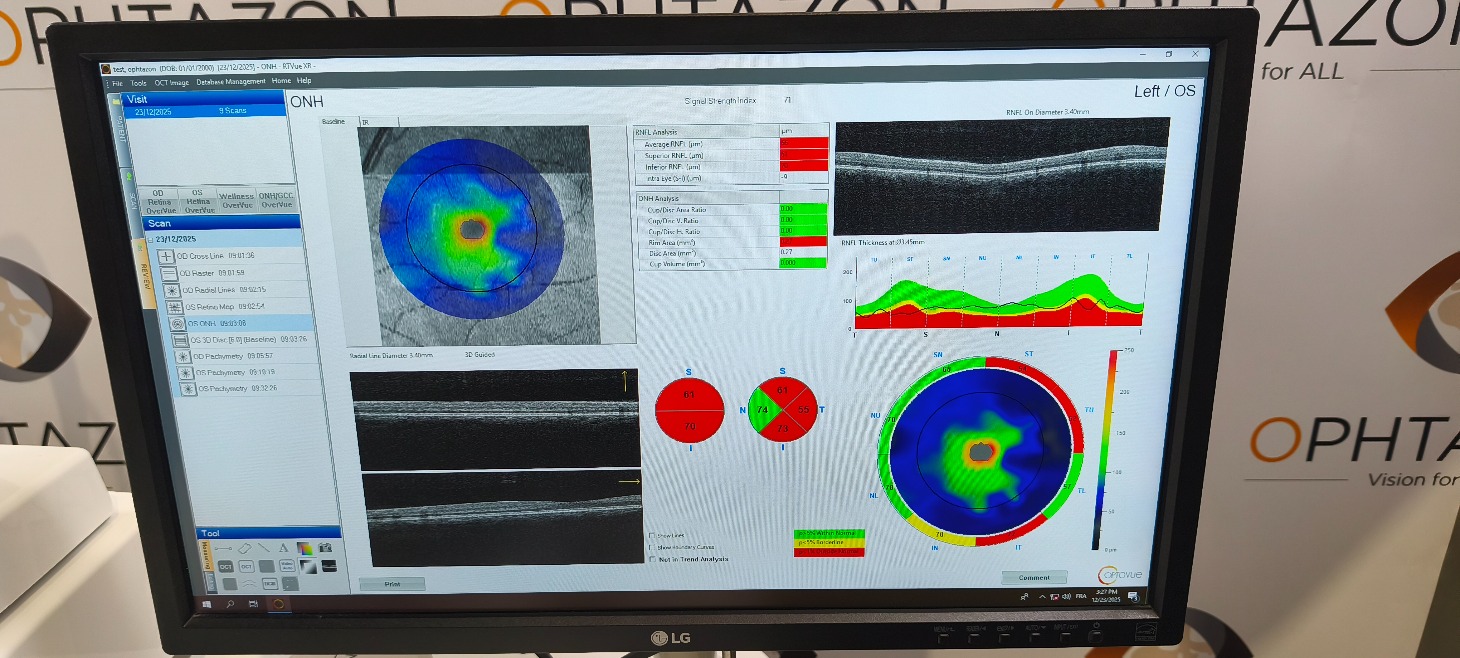Viewport: 1460px width, 658px height.
Task: Select the text annotation A tool
Action: (x=283, y=547)
